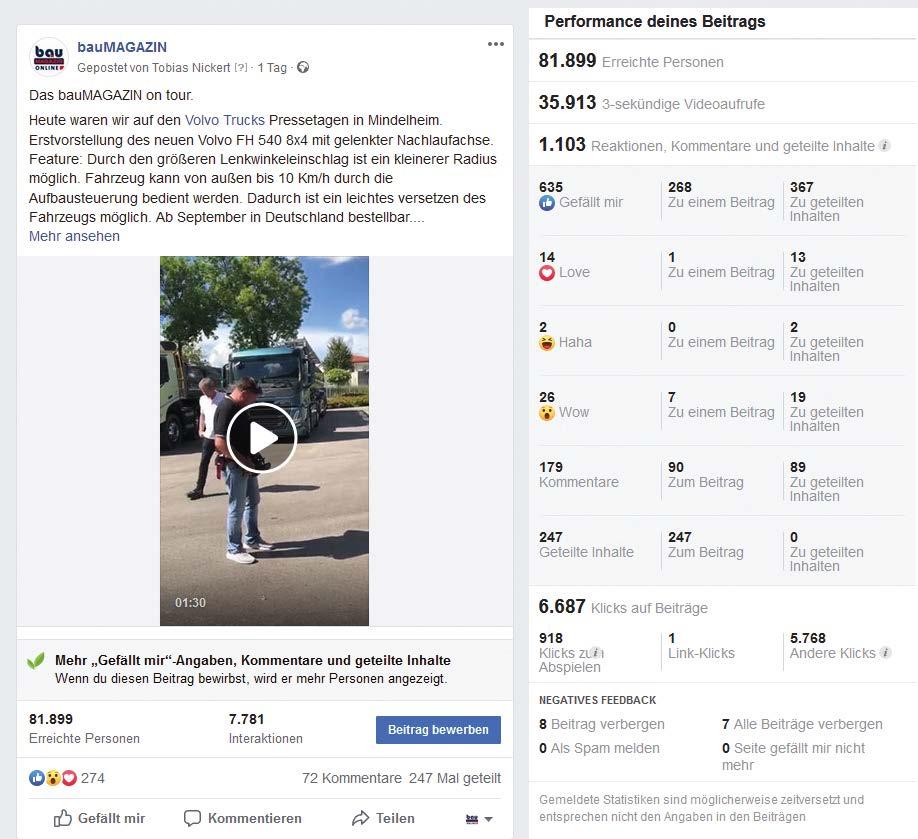Viewport: 918px width, 839px height.
Task: Open the 72 Kommentare link
Action: (352, 778)
